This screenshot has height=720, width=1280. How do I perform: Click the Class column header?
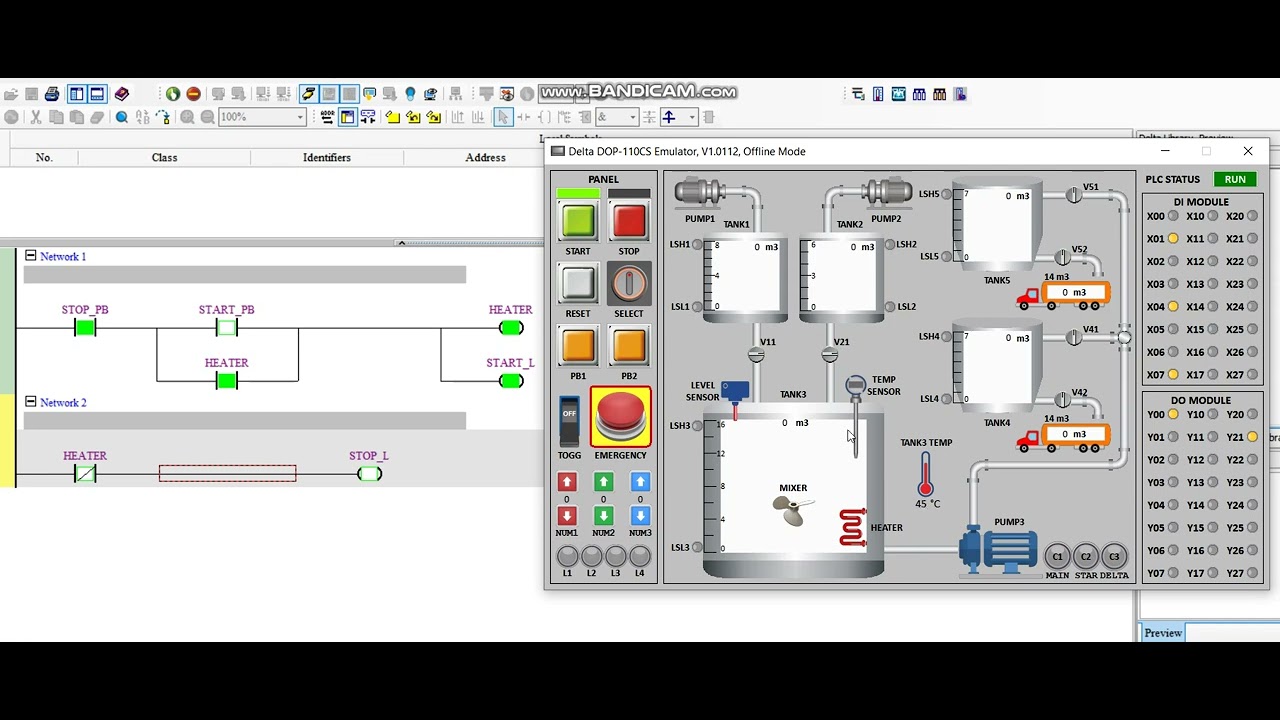[164, 157]
